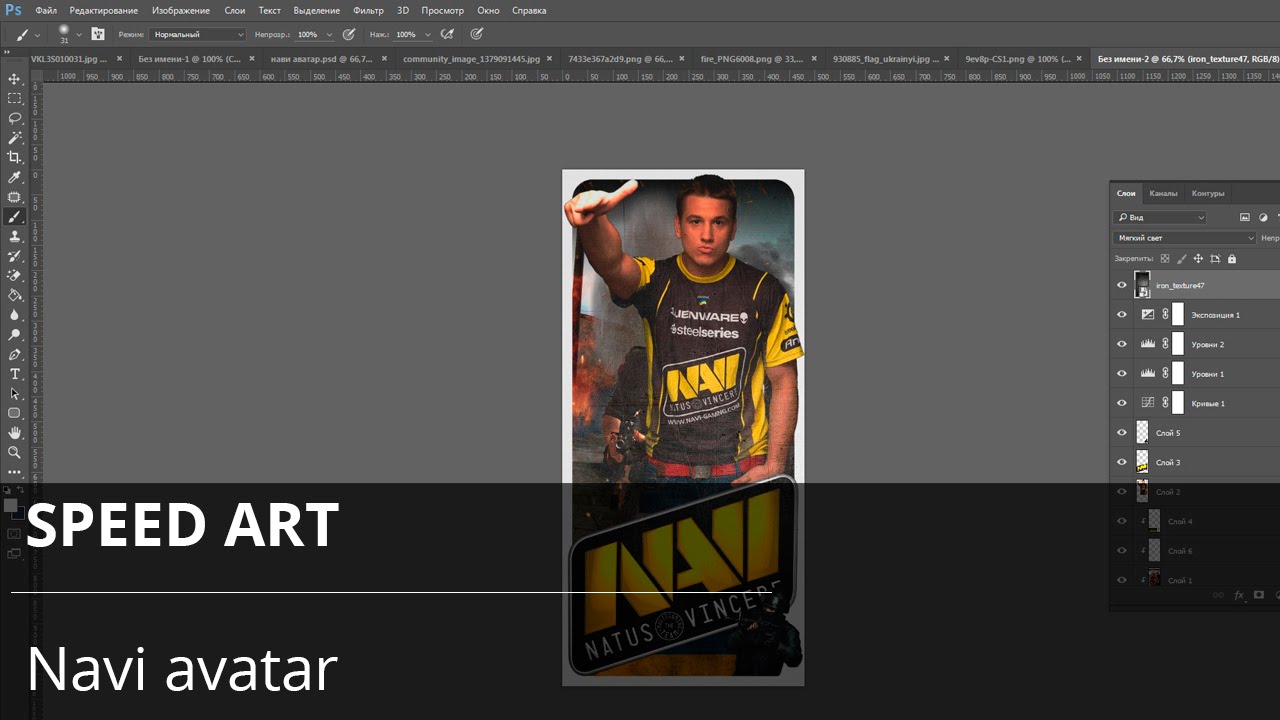Hide the iron_texture47 layer

(1121, 285)
